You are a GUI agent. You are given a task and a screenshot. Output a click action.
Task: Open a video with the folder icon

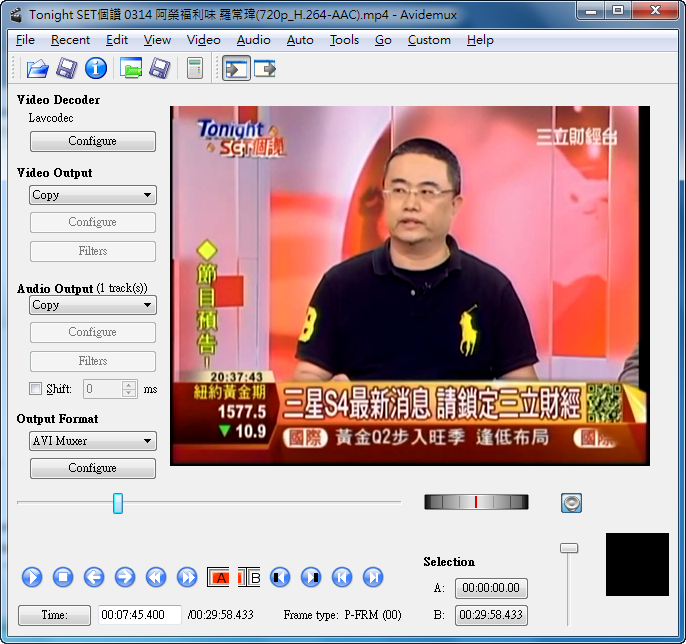point(37,69)
